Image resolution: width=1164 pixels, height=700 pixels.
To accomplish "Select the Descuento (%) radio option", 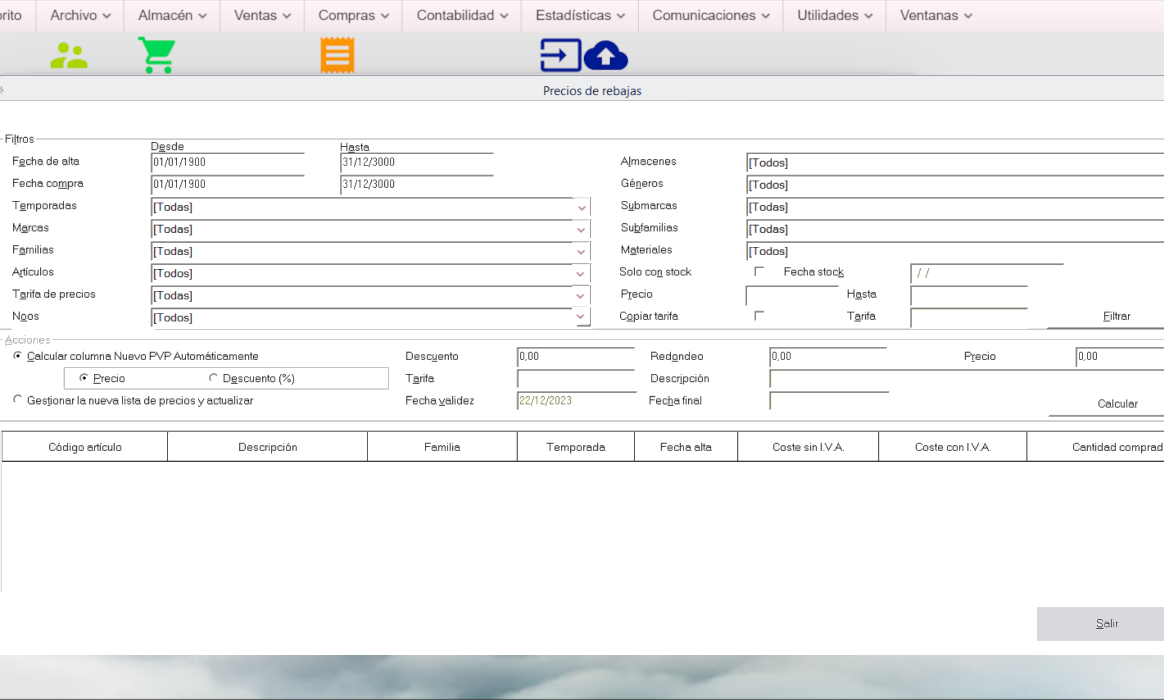I will (213, 378).
